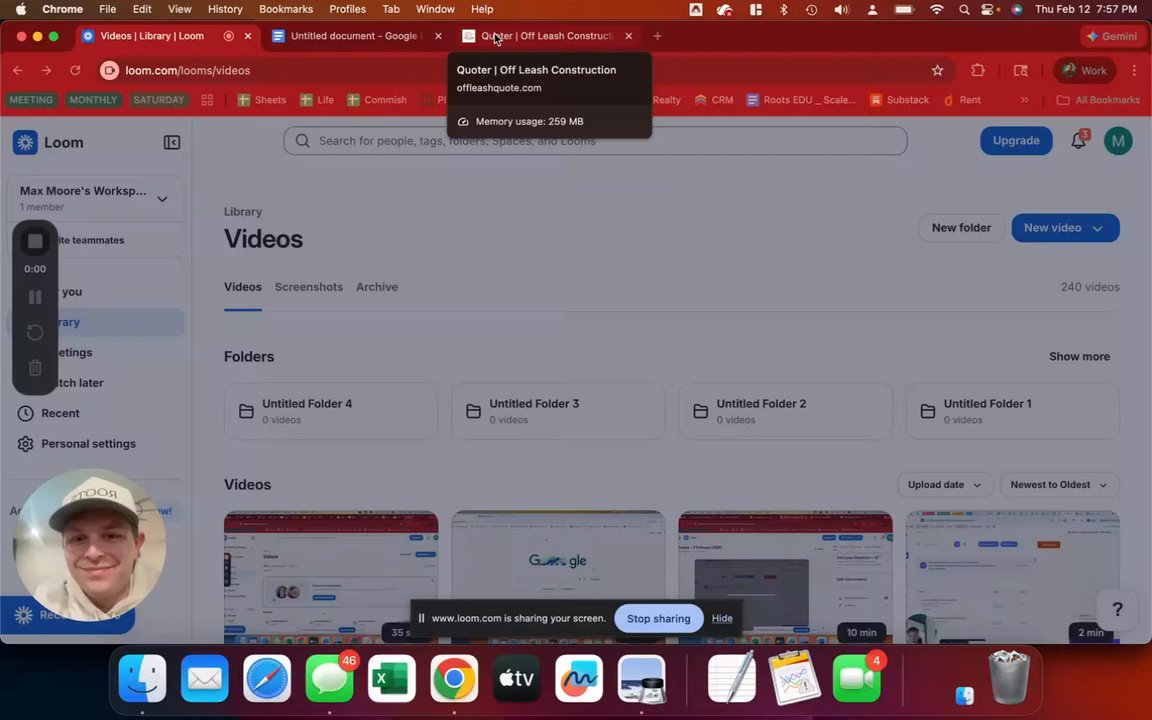Open a new Chrome tab
Screen dimensions: 1152x720
(657, 36)
